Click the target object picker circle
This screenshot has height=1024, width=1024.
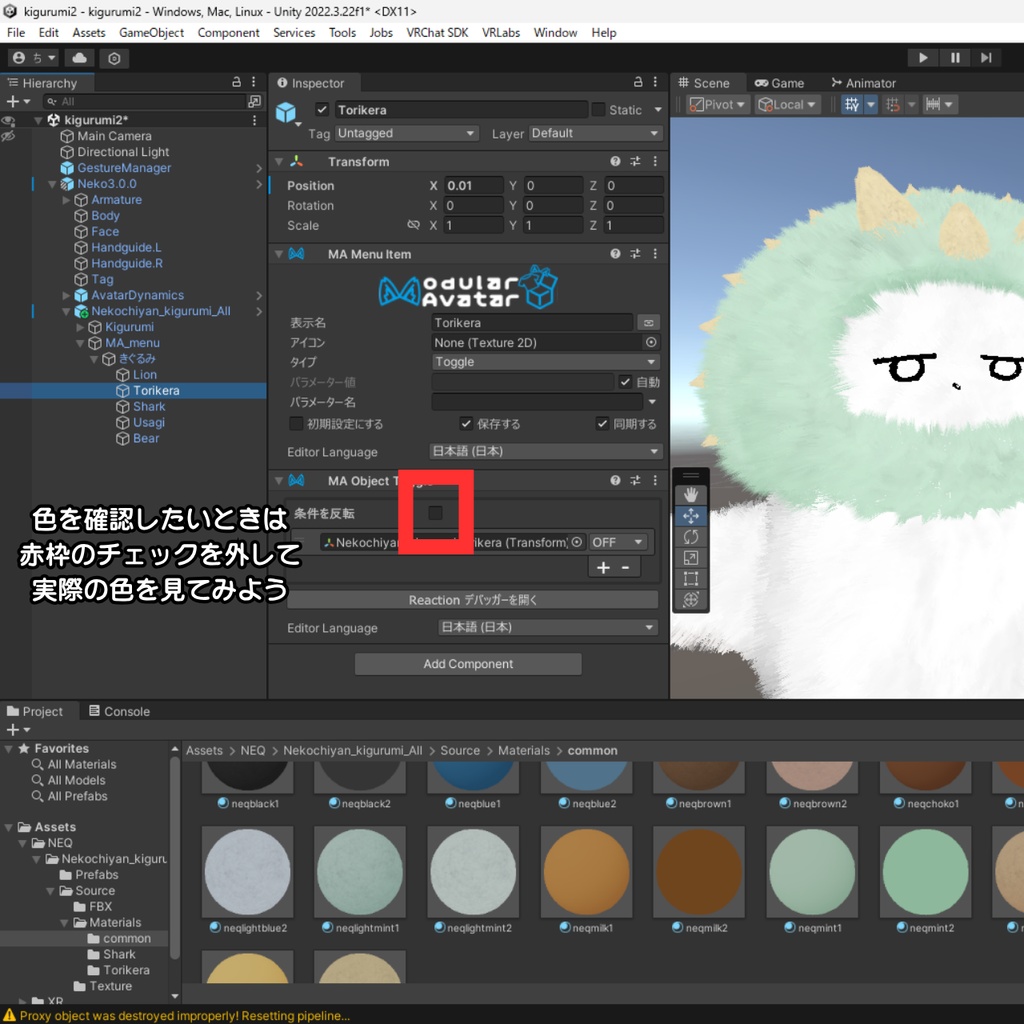[x=577, y=542]
